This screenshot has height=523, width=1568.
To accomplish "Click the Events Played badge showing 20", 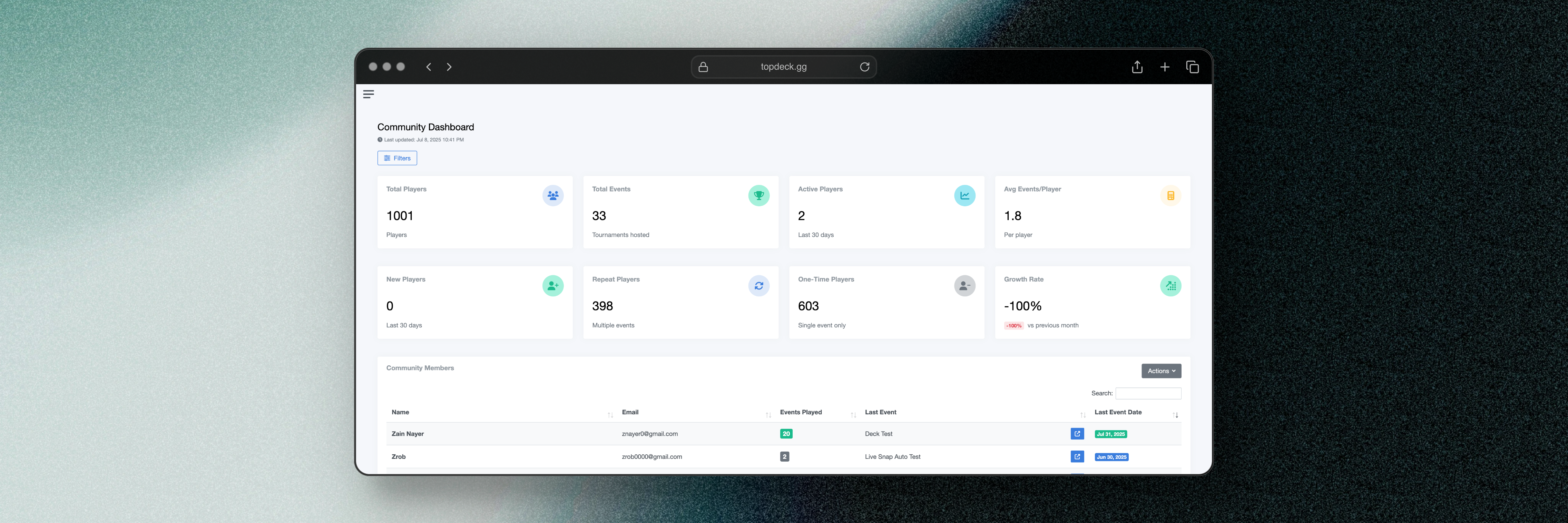I will point(786,434).
